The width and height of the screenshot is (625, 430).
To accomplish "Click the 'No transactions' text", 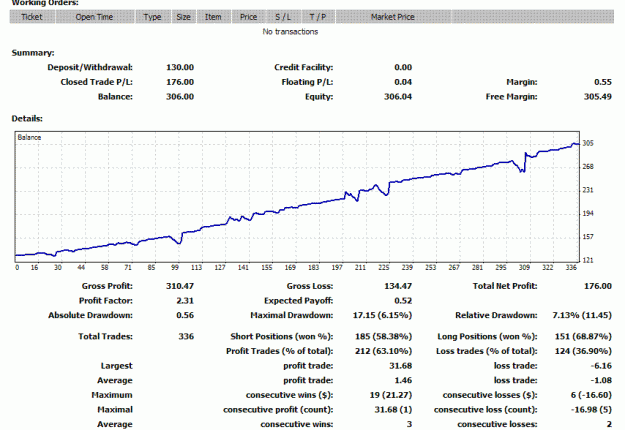I will click(x=290, y=31).
